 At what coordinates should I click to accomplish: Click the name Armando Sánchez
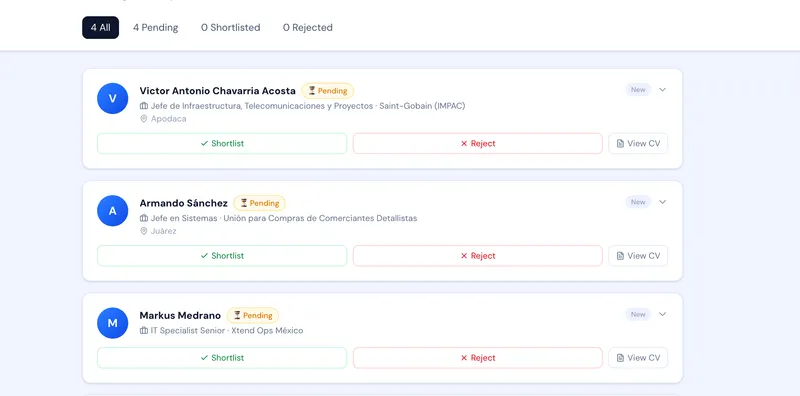(x=184, y=203)
